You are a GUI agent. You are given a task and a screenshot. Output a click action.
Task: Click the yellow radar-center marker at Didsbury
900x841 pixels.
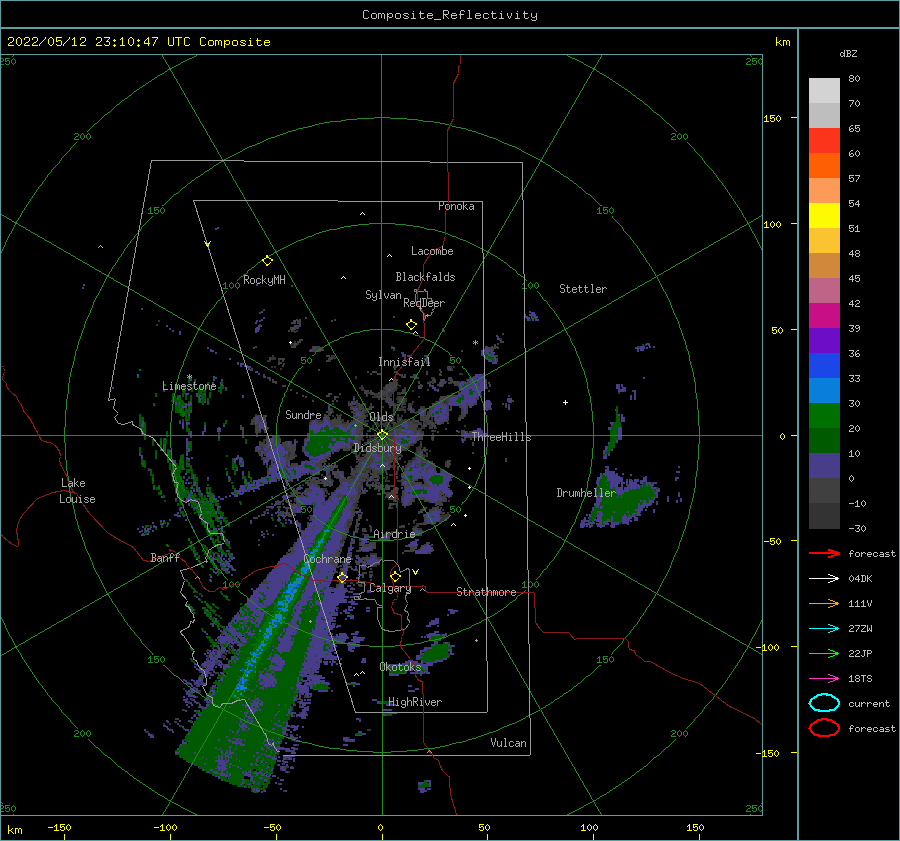[x=382, y=435]
